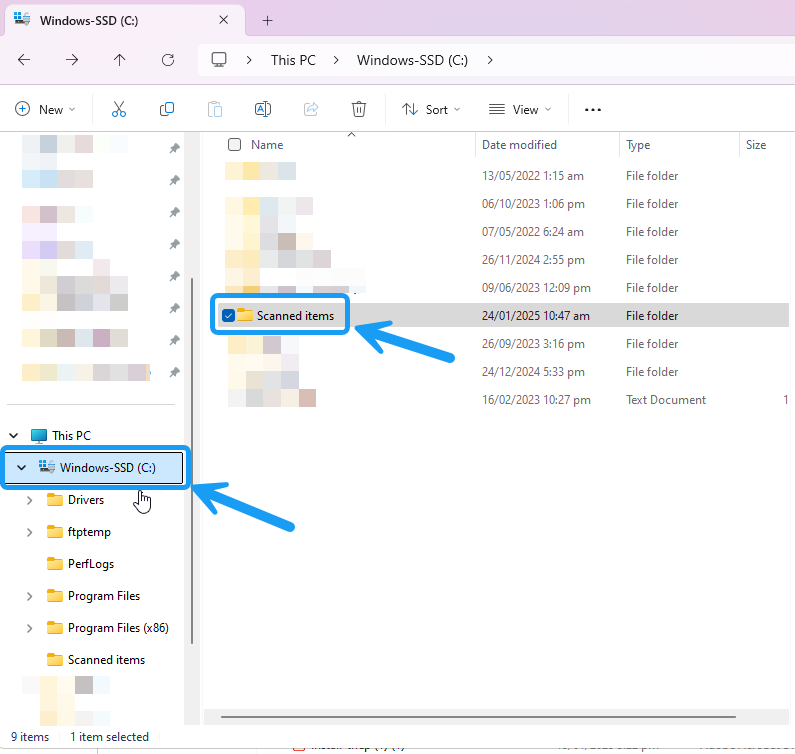795x754 pixels.
Task: Click the Rename icon
Action: tap(263, 109)
